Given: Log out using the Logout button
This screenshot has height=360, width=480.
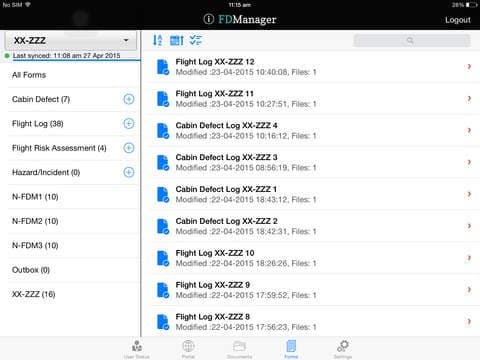Looking at the screenshot, I should click(x=458, y=20).
